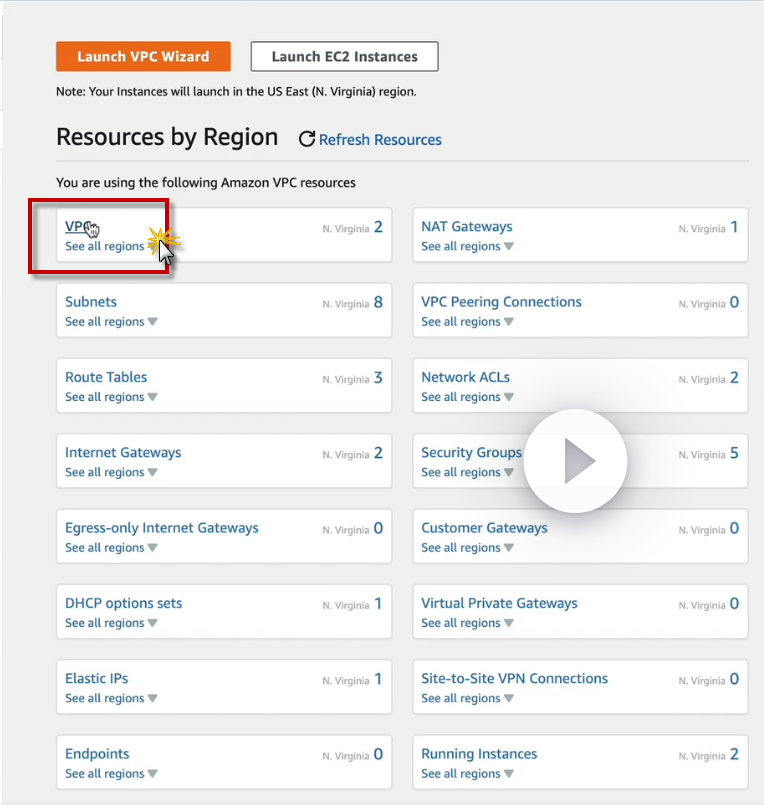764x805 pixels.
Task: Click the Launch EC2 Instances button
Action: pyautogui.click(x=345, y=56)
